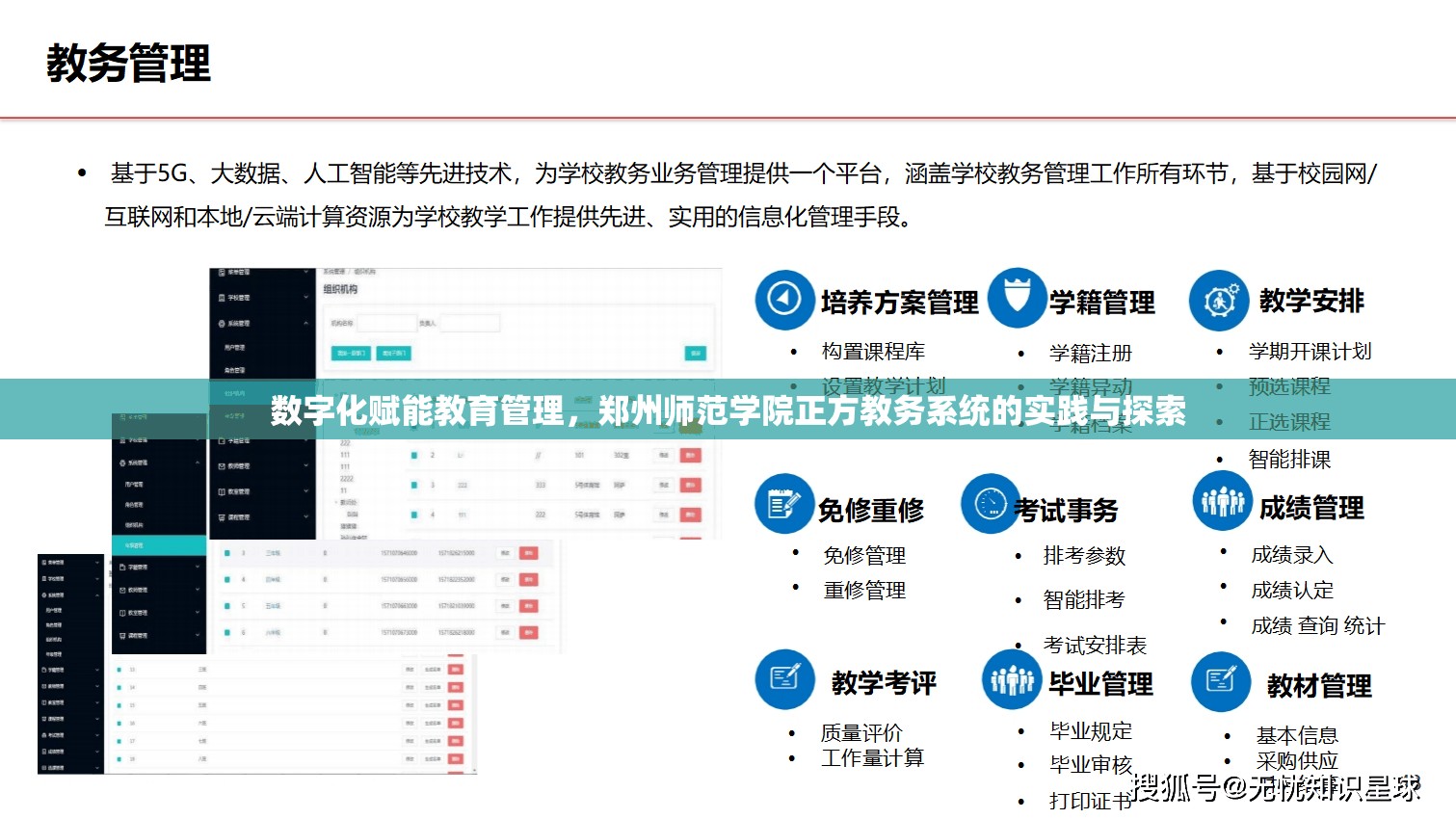This screenshot has width=1456, height=819.
Task: Click the 基本信息 bullet
Action: pos(1297,736)
